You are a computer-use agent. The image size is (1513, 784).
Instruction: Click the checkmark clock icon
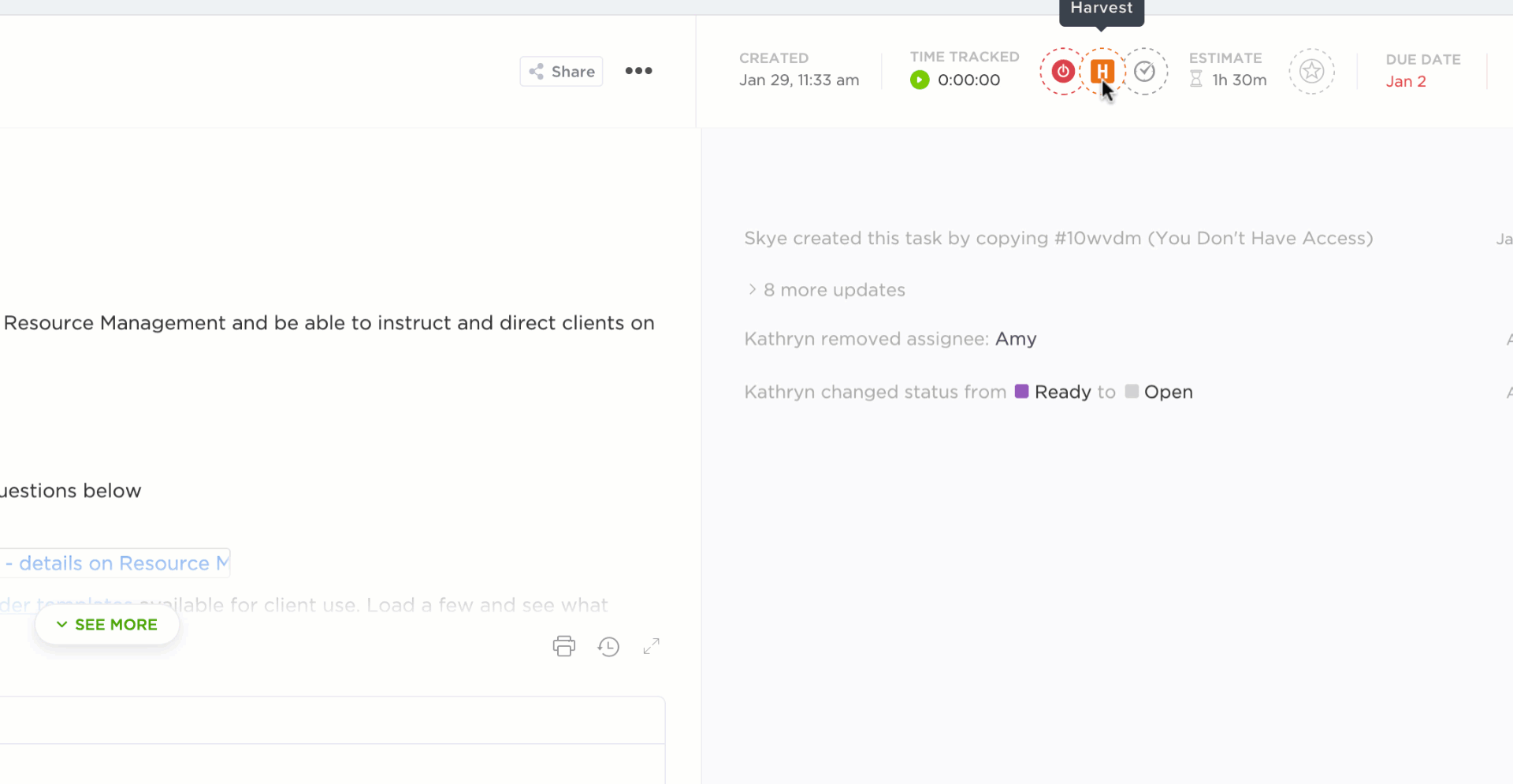[x=1144, y=72]
